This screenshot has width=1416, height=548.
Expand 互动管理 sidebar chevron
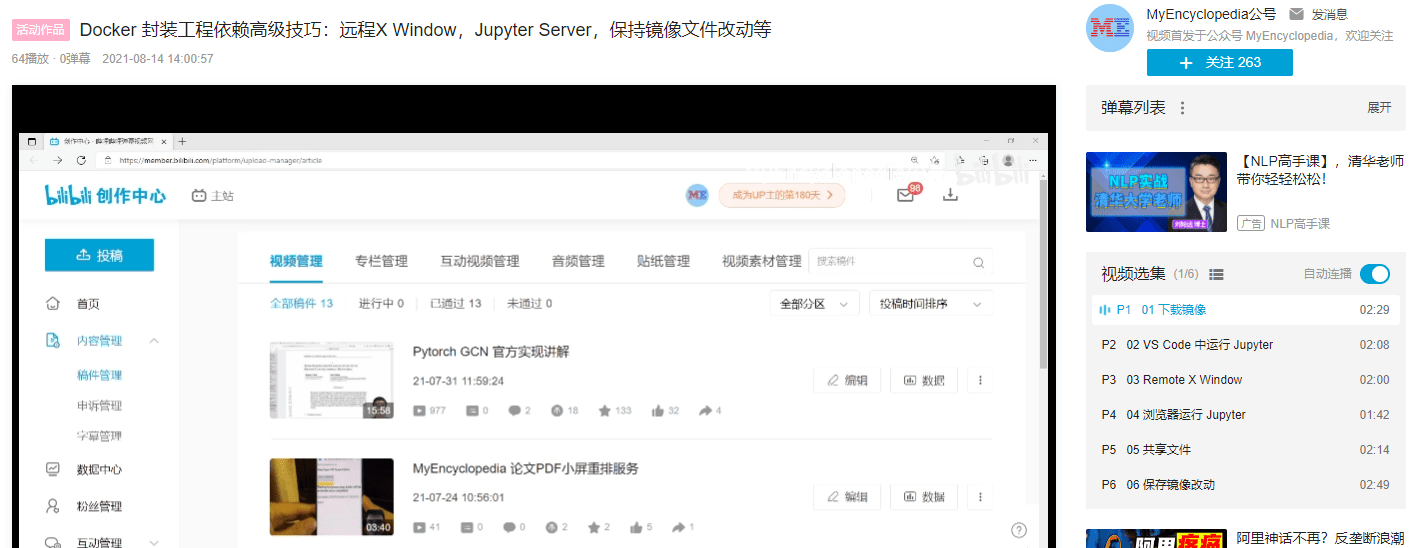[154, 542]
